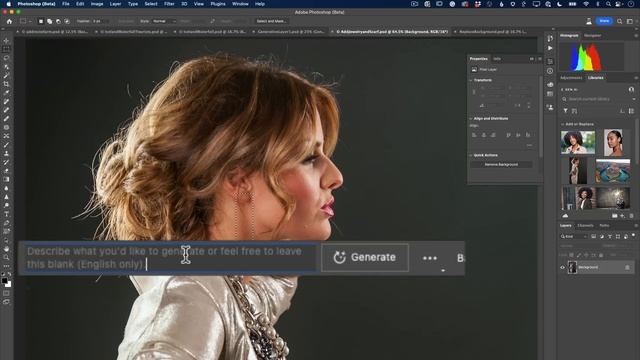The height and width of the screenshot is (360, 640).
Task: Select the Zoom tool in toolbar
Action: pyautogui.click(x=6, y=257)
